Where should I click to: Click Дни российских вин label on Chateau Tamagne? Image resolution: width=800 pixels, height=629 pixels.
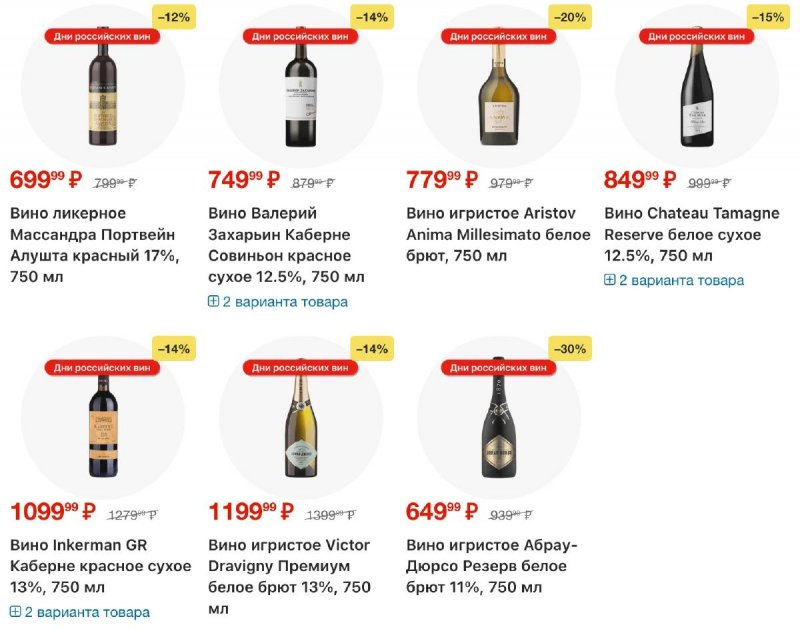pyautogui.click(x=696, y=36)
